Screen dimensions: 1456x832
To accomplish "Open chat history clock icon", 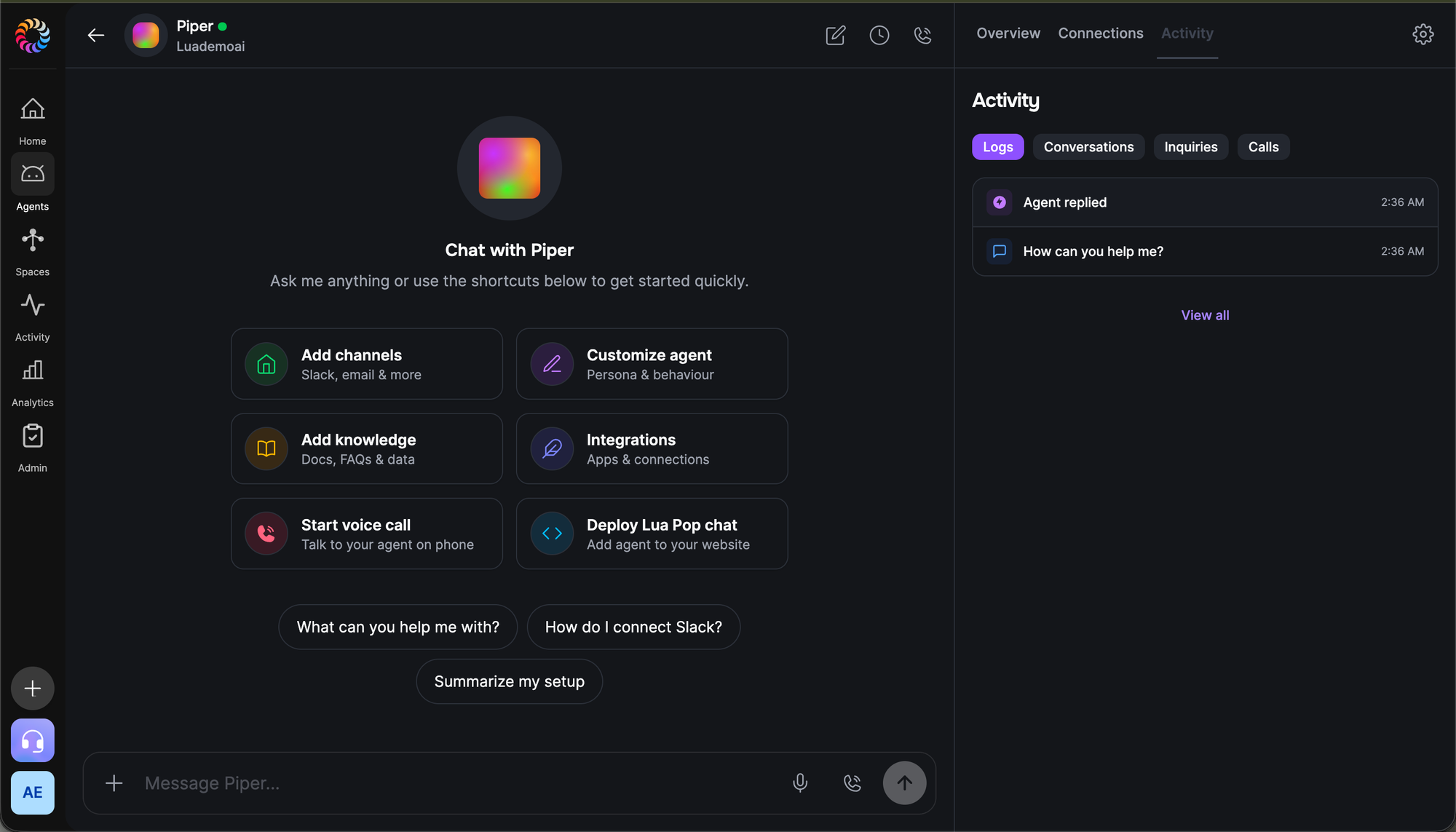I will (879, 35).
